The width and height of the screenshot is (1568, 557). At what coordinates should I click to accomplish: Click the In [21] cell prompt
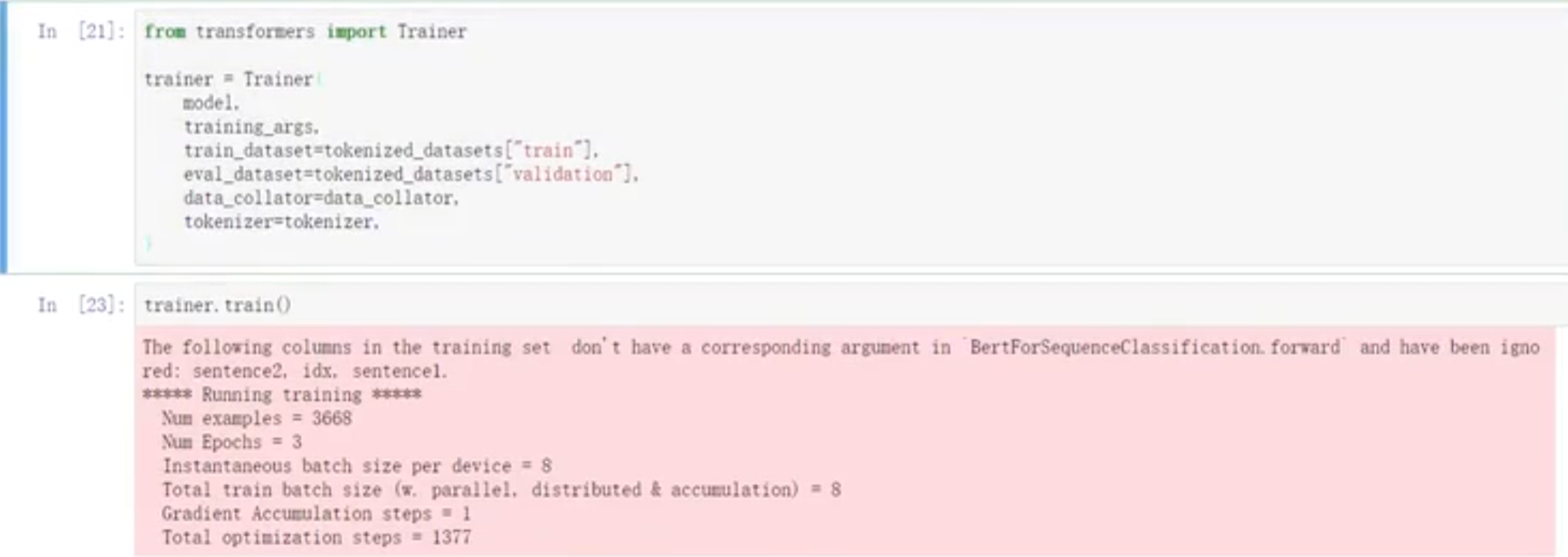click(80, 32)
